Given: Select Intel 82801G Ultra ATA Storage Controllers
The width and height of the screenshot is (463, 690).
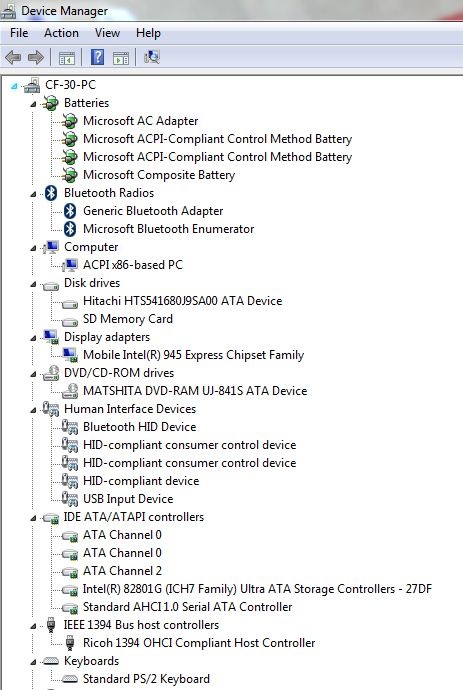Looking at the screenshot, I should coord(257,589).
